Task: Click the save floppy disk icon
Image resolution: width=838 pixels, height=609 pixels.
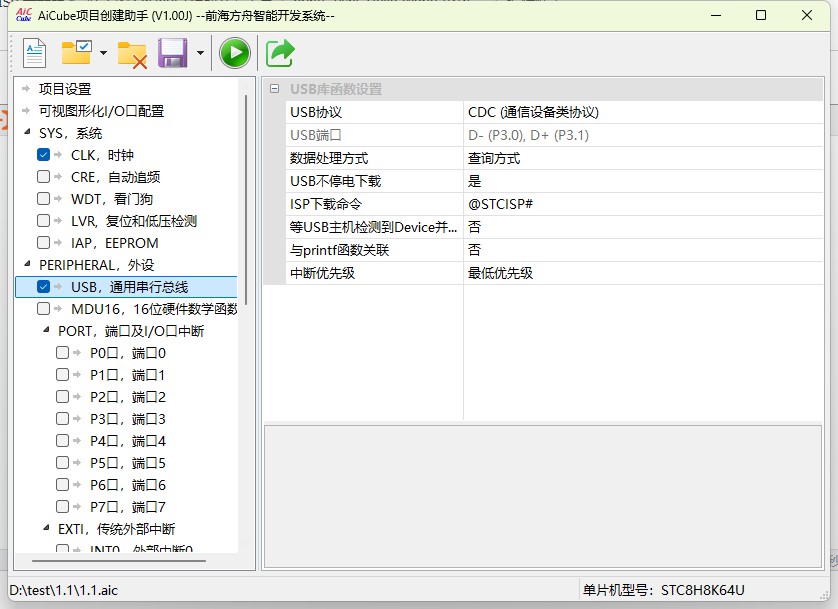Action: point(173,53)
